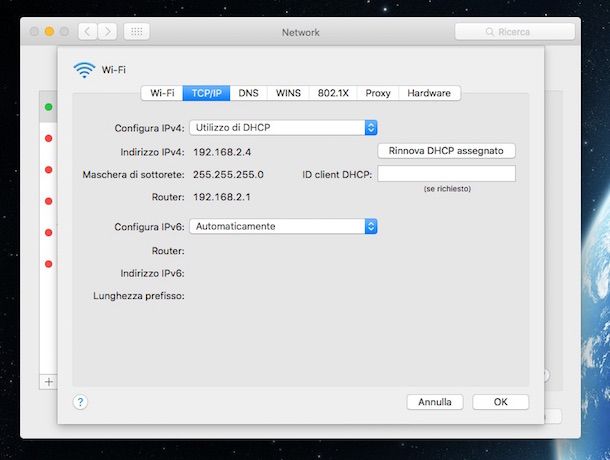Click the Ricerca search field
The height and width of the screenshot is (460, 610).
click(x=515, y=32)
